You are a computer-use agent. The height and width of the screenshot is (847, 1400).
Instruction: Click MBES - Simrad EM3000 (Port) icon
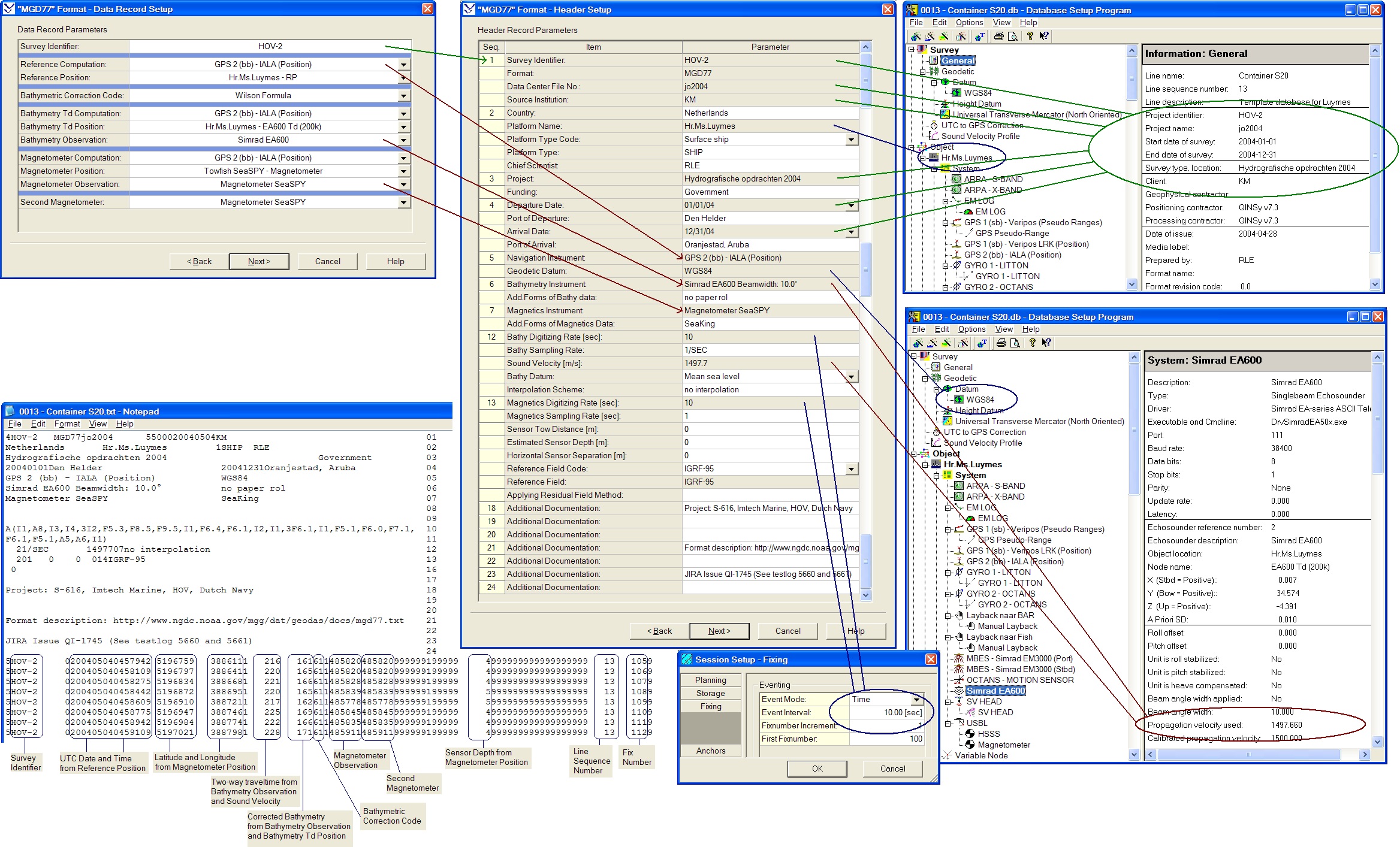click(959, 658)
